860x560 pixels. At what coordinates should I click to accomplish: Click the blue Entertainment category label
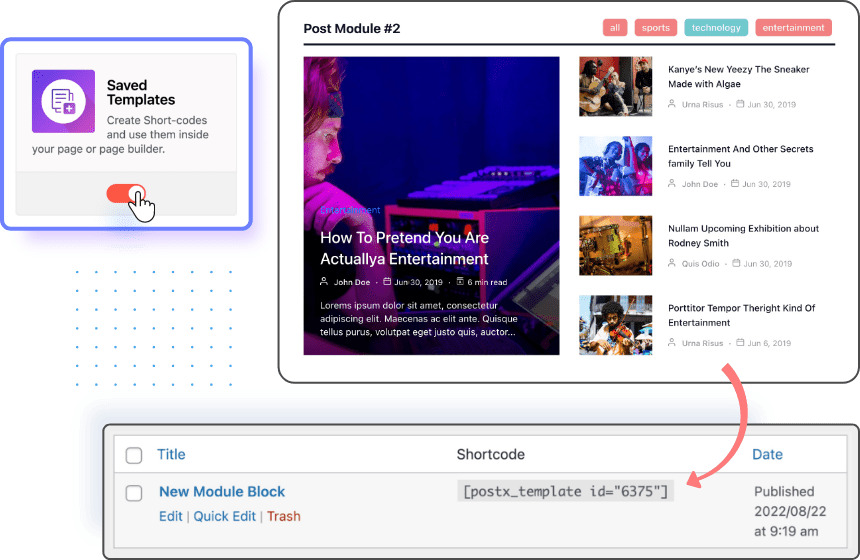point(350,210)
